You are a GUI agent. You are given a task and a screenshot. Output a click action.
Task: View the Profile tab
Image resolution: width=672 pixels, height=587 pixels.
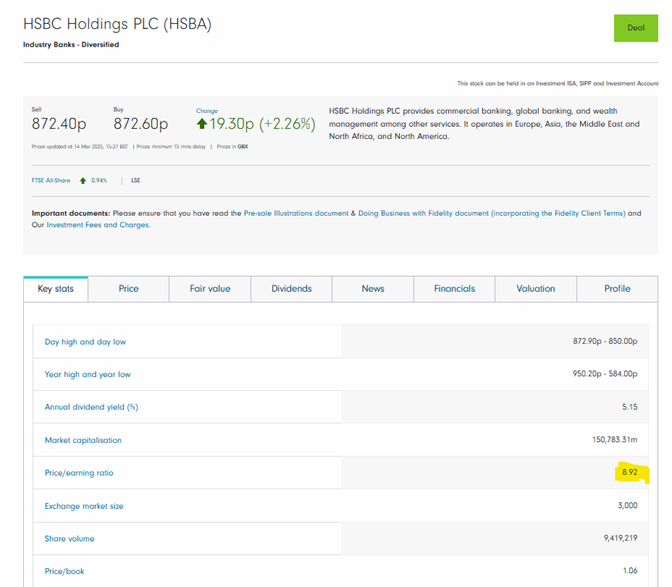tap(617, 289)
